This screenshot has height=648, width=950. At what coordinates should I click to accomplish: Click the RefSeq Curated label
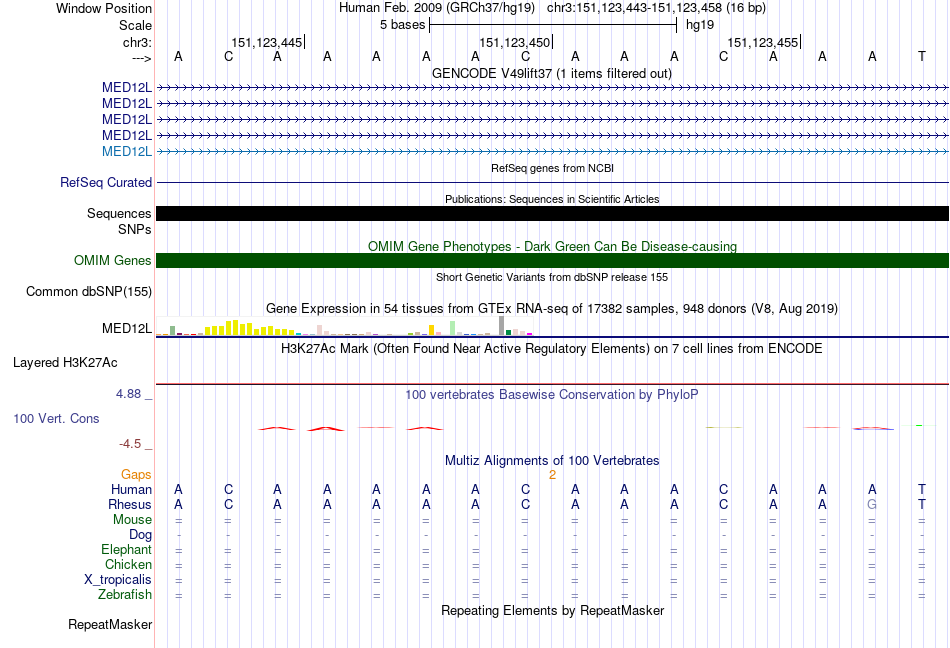[106, 182]
